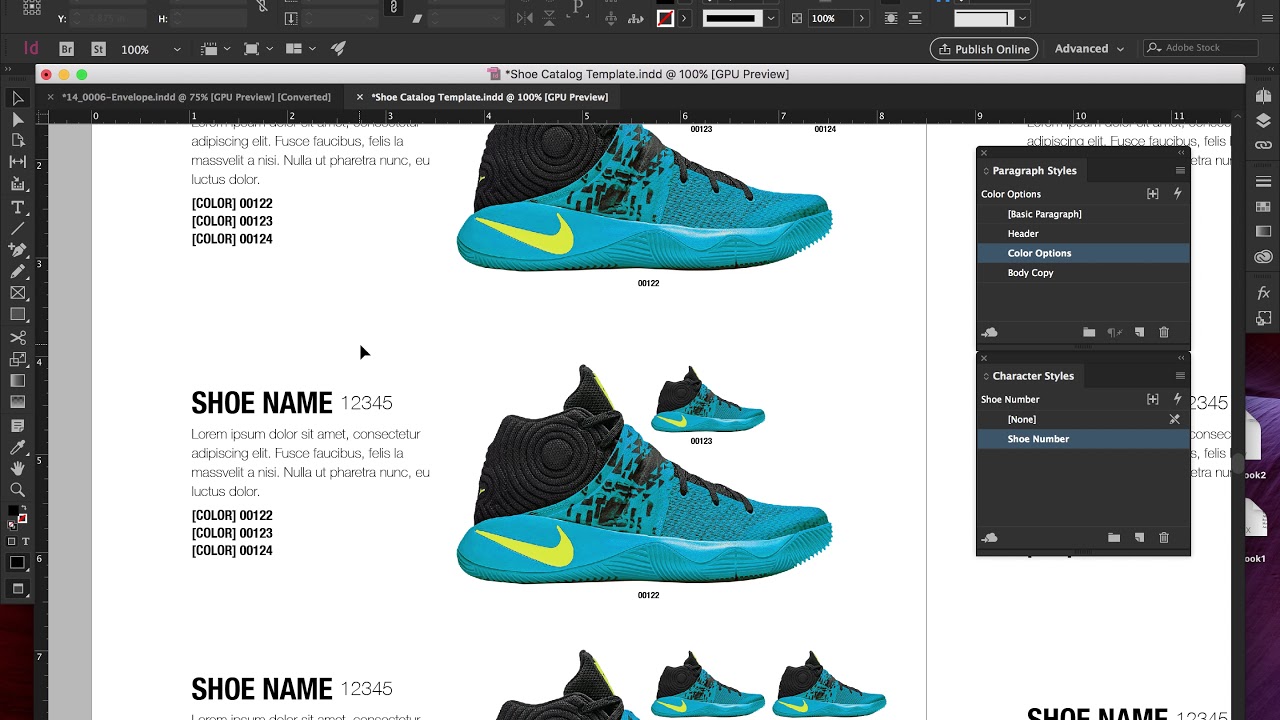
Task: Switch to Shoe Catalog Template tab
Action: coord(489,97)
